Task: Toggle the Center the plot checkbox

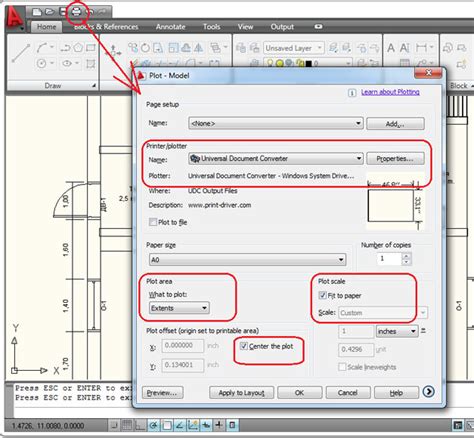Action: point(244,346)
